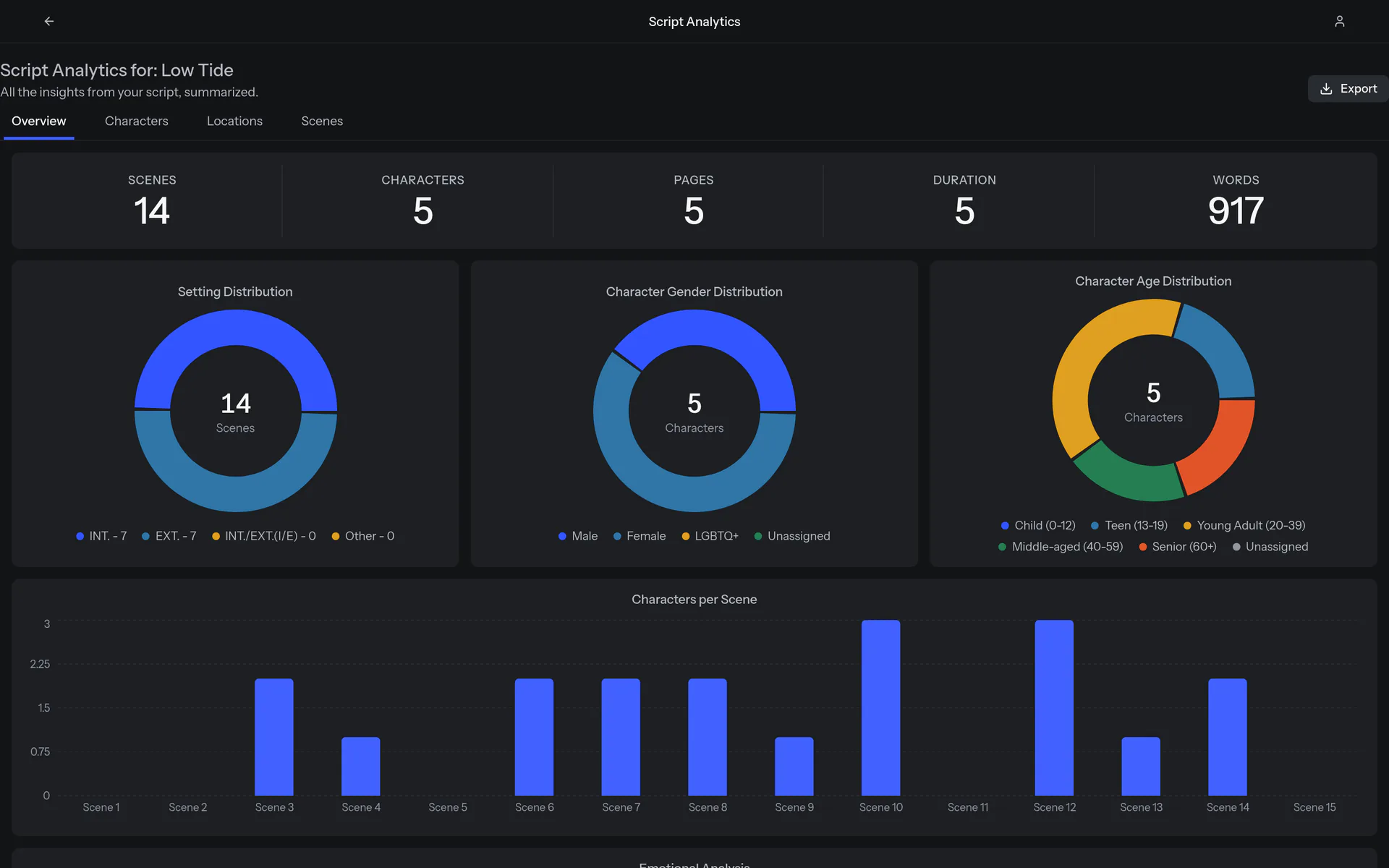Click the Scene 7 bar
Viewport: 1389px width, 868px height.
coord(621,737)
